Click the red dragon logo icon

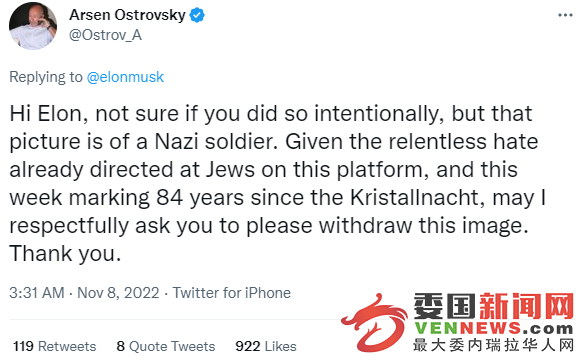pyautogui.click(x=374, y=322)
